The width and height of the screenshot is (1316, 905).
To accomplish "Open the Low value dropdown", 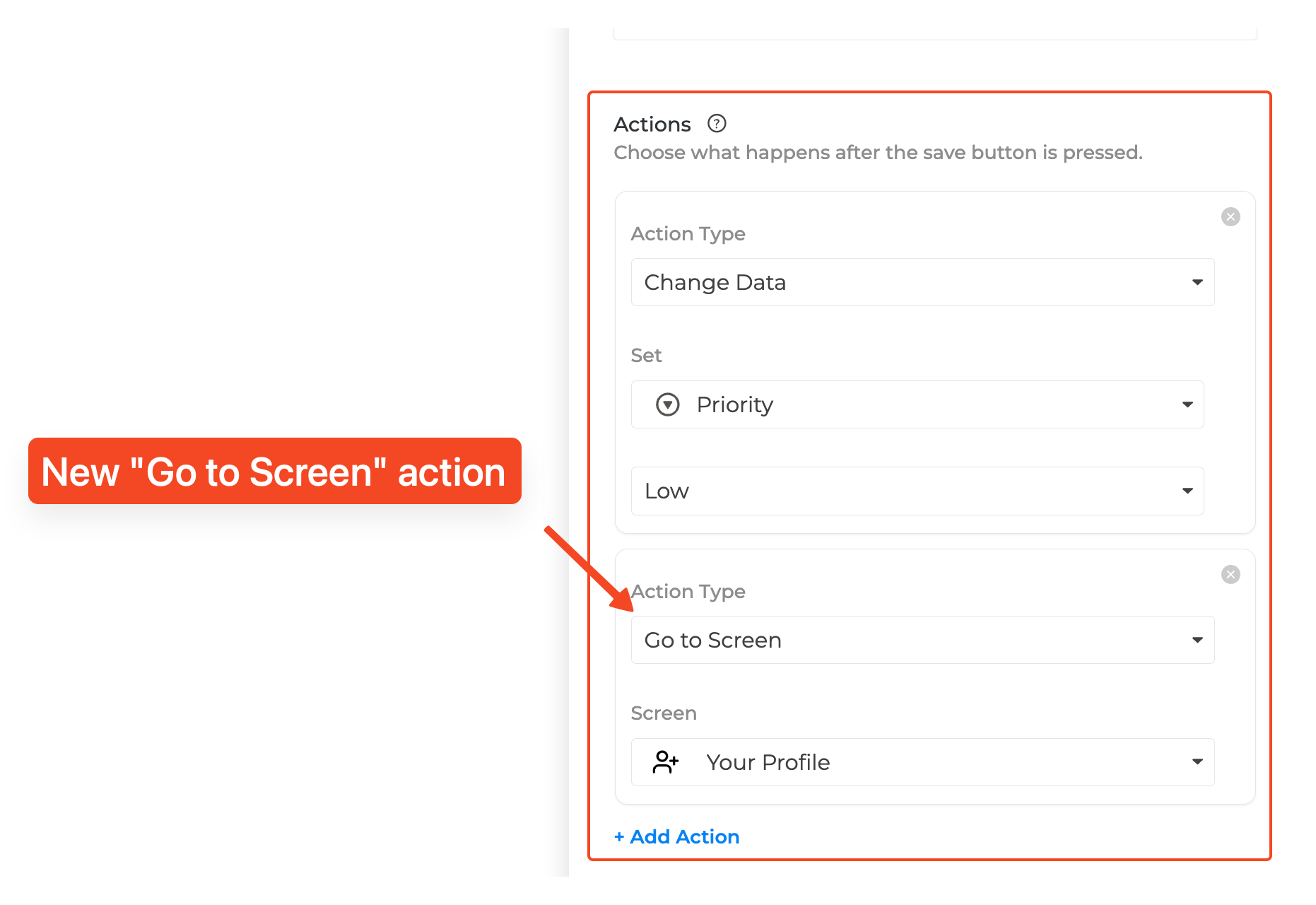I will tap(917, 491).
